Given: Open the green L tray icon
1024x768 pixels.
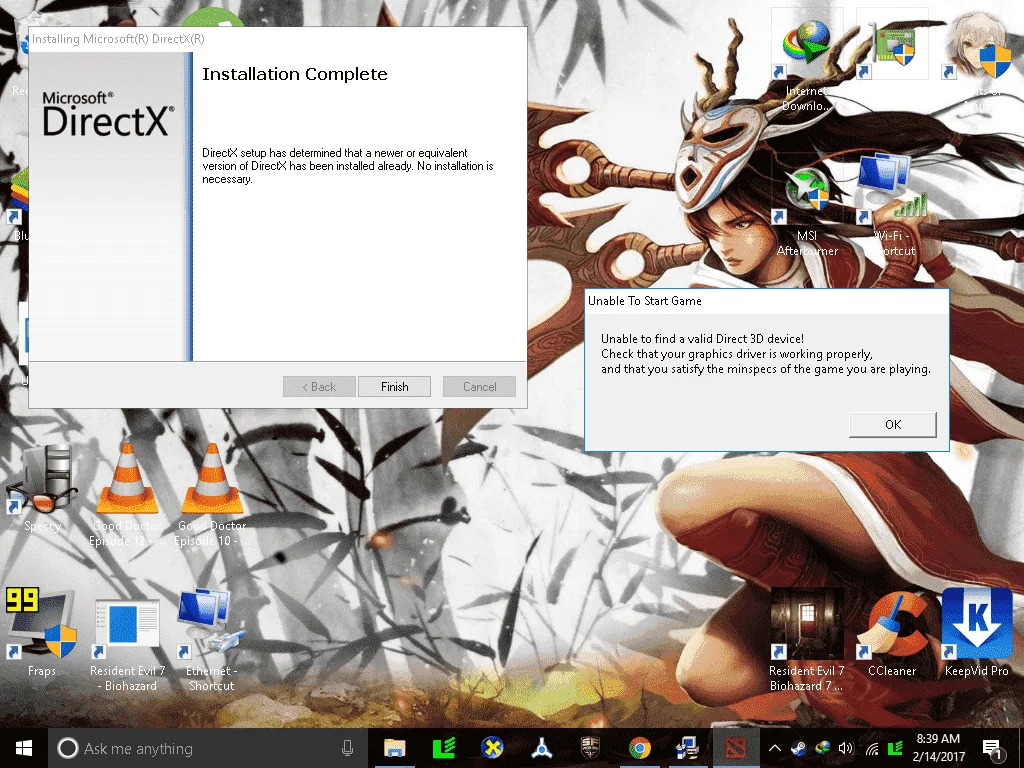Looking at the screenshot, I should [895, 748].
